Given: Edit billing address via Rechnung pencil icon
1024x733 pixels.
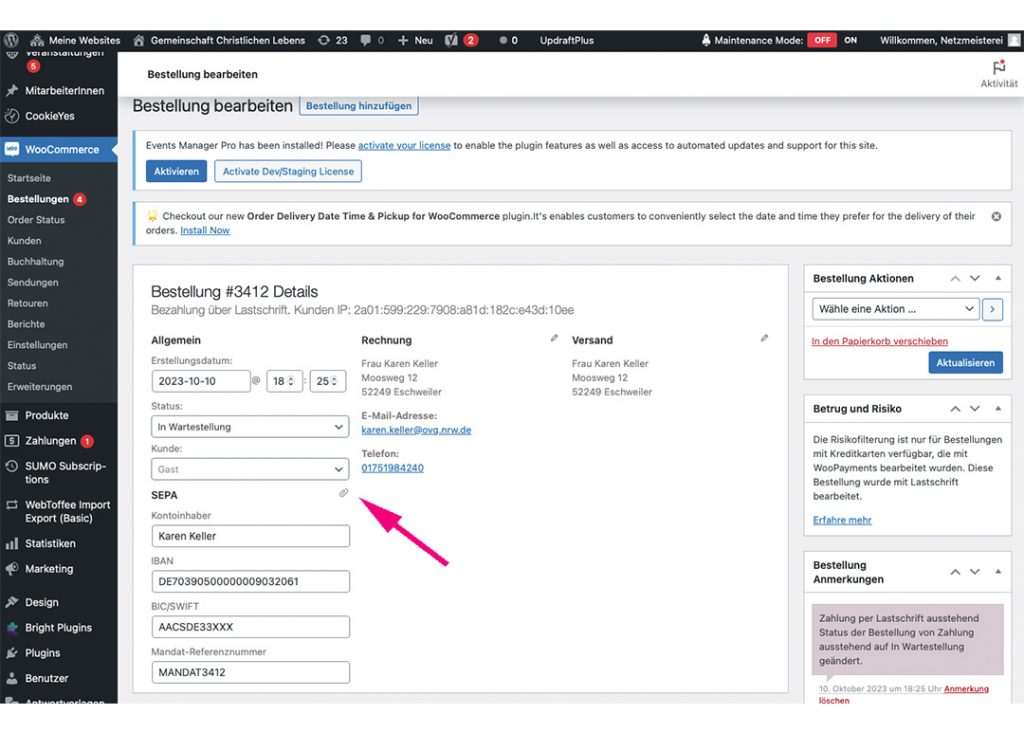Looking at the screenshot, I should pyautogui.click(x=555, y=339).
